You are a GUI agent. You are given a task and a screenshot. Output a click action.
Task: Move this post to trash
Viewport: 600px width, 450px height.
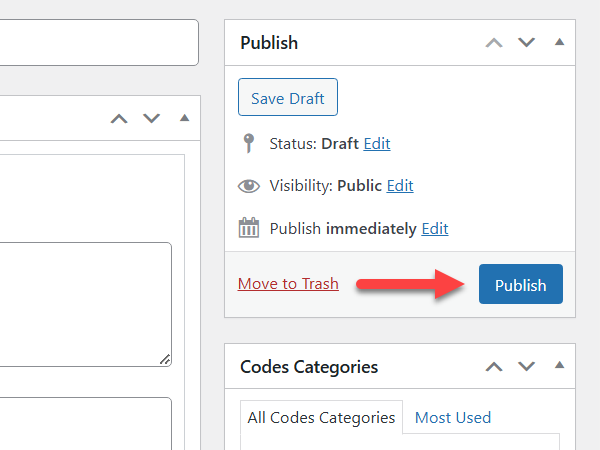coord(288,284)
